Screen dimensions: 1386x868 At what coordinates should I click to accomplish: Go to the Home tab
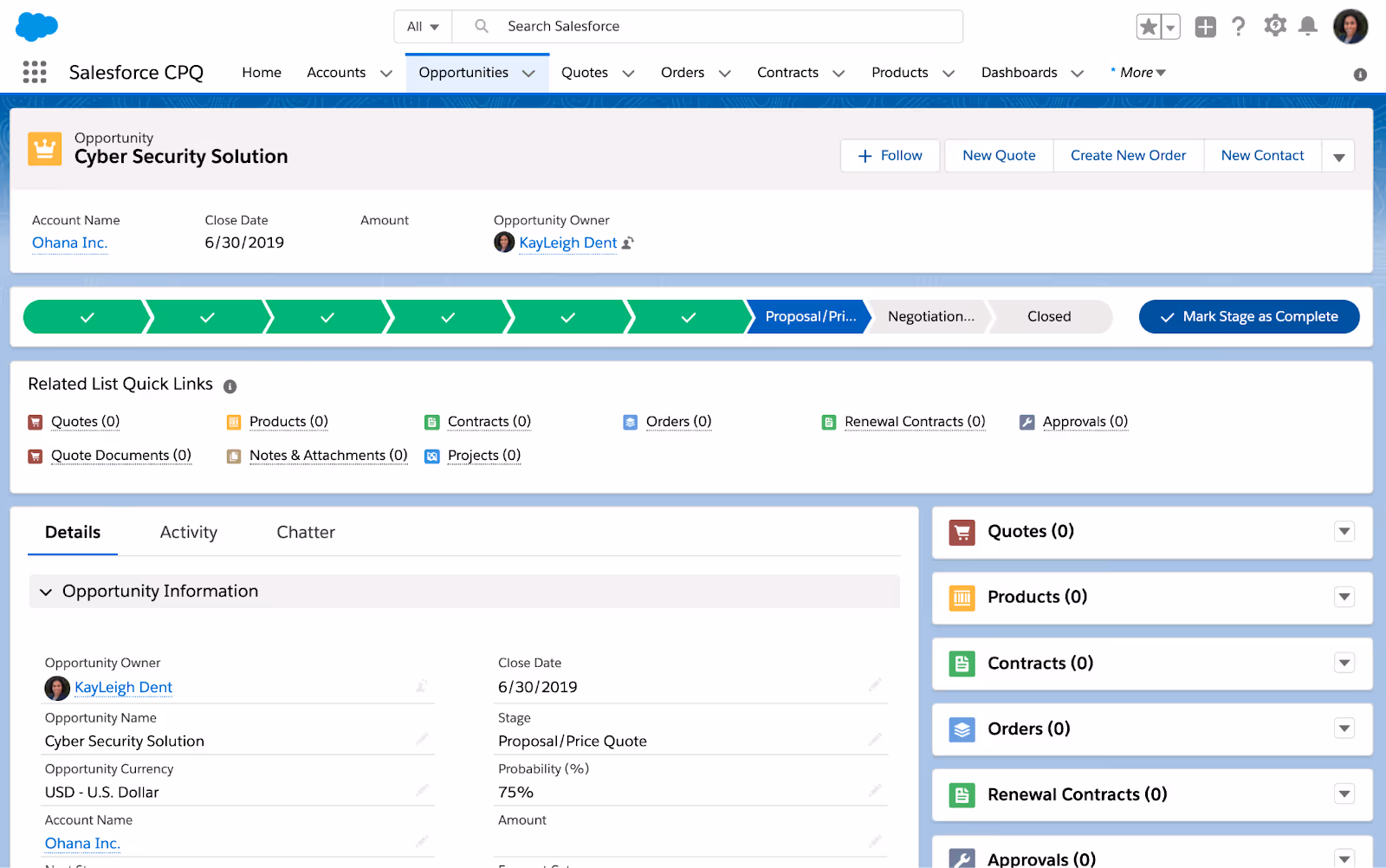[262, 73]
